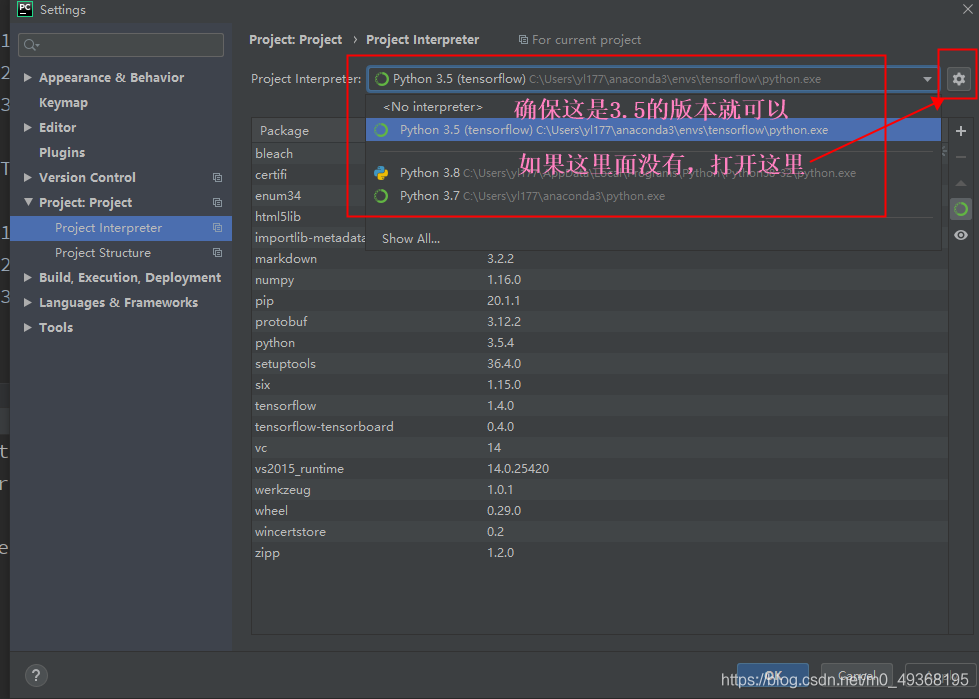Click version 1.16.0 of numpy
This screenshot has width=979, height=699.
click(504, 280)
